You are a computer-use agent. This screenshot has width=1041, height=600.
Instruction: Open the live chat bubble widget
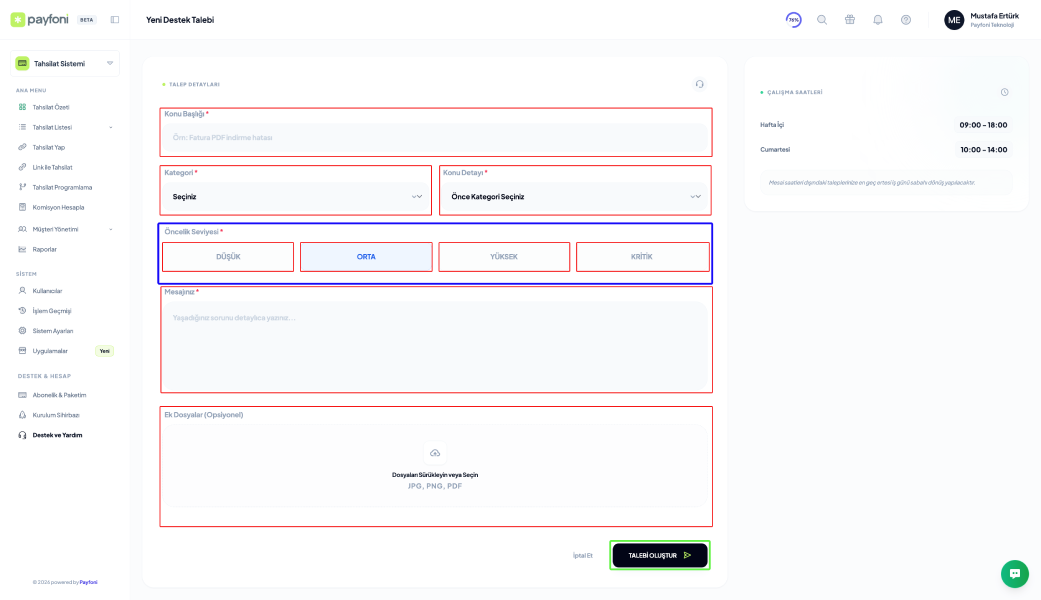pos(1014,573)
